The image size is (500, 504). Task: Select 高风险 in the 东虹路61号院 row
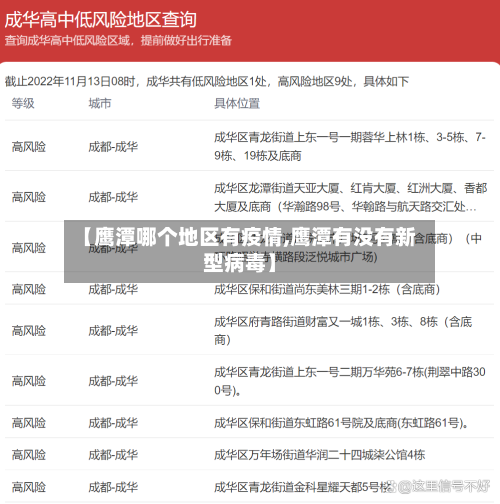pyautogui.click(x=29, y=423)
